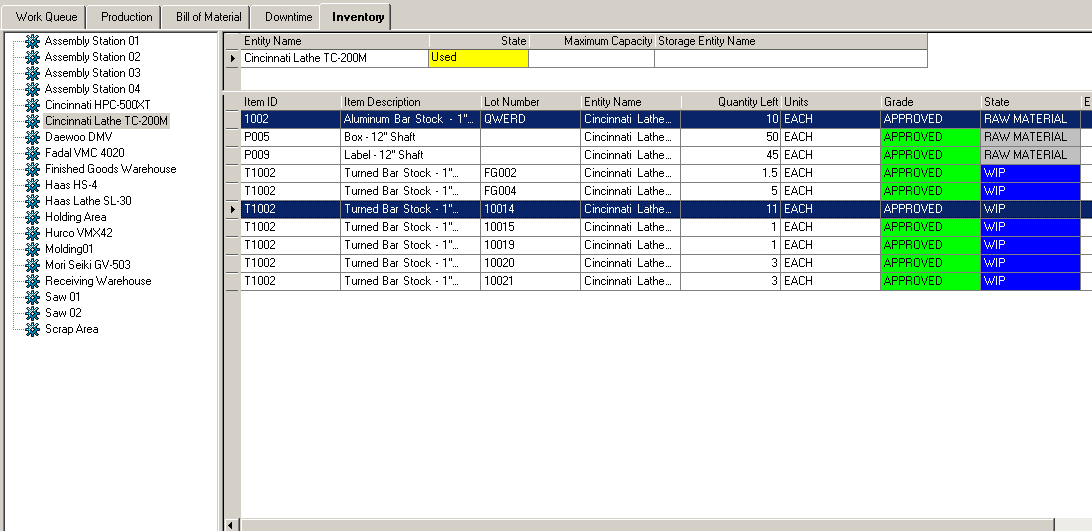Image resolution: width=1092 pixels, height=531 pixels.
Task: Click the gear icon beside Daewoo DMV
Action: tap(32, 137)
